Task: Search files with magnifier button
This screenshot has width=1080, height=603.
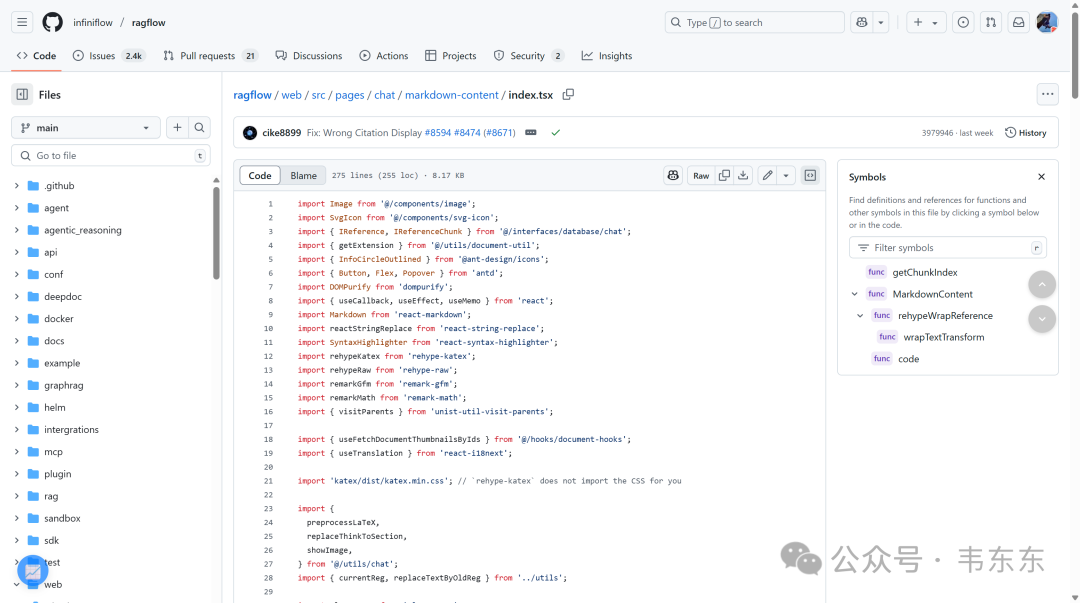Action: coord(199,127)
